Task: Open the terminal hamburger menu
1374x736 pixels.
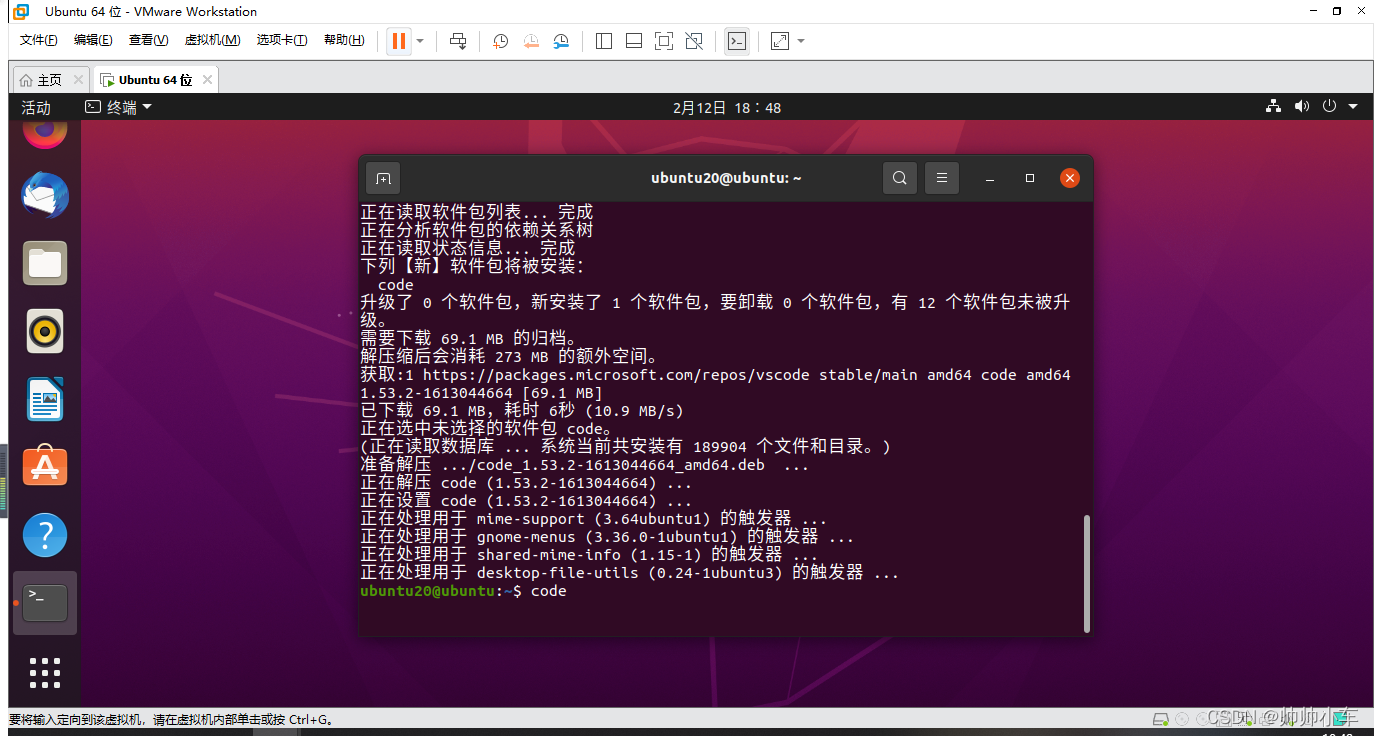Action: 942,178
